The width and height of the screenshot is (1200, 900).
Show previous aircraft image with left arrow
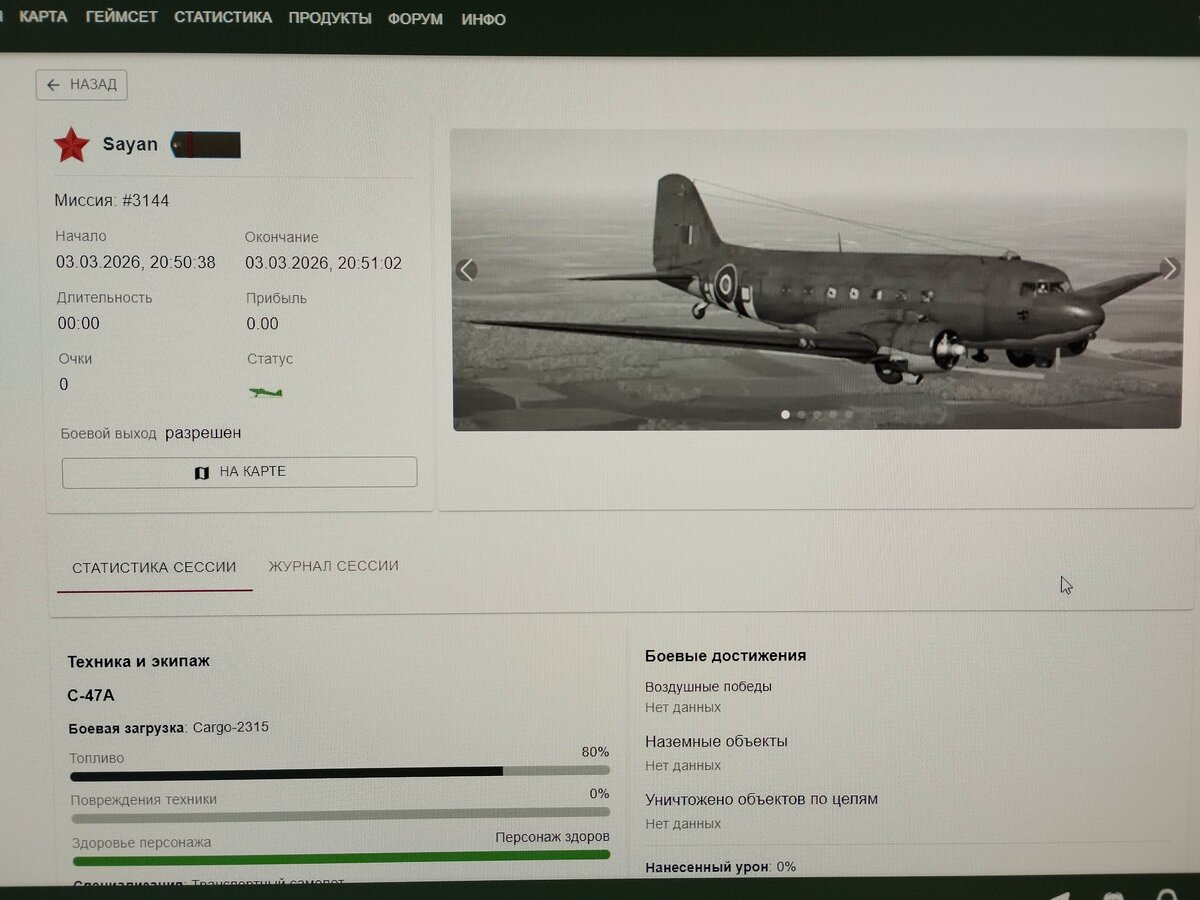pos(466,270)
